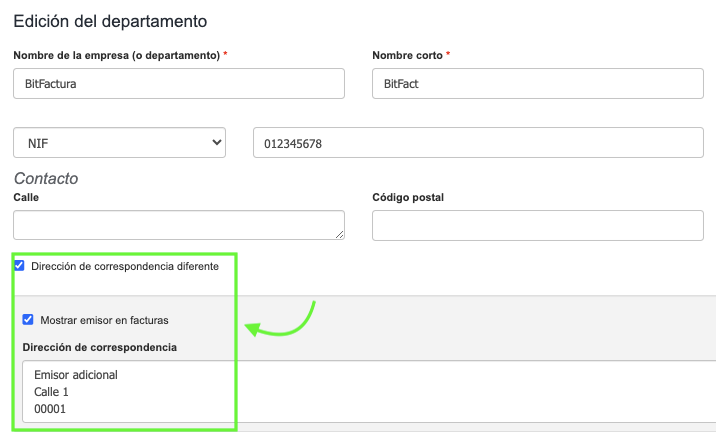
Task: Open the NIF identifier type dropdown
Action: point(119,143)
